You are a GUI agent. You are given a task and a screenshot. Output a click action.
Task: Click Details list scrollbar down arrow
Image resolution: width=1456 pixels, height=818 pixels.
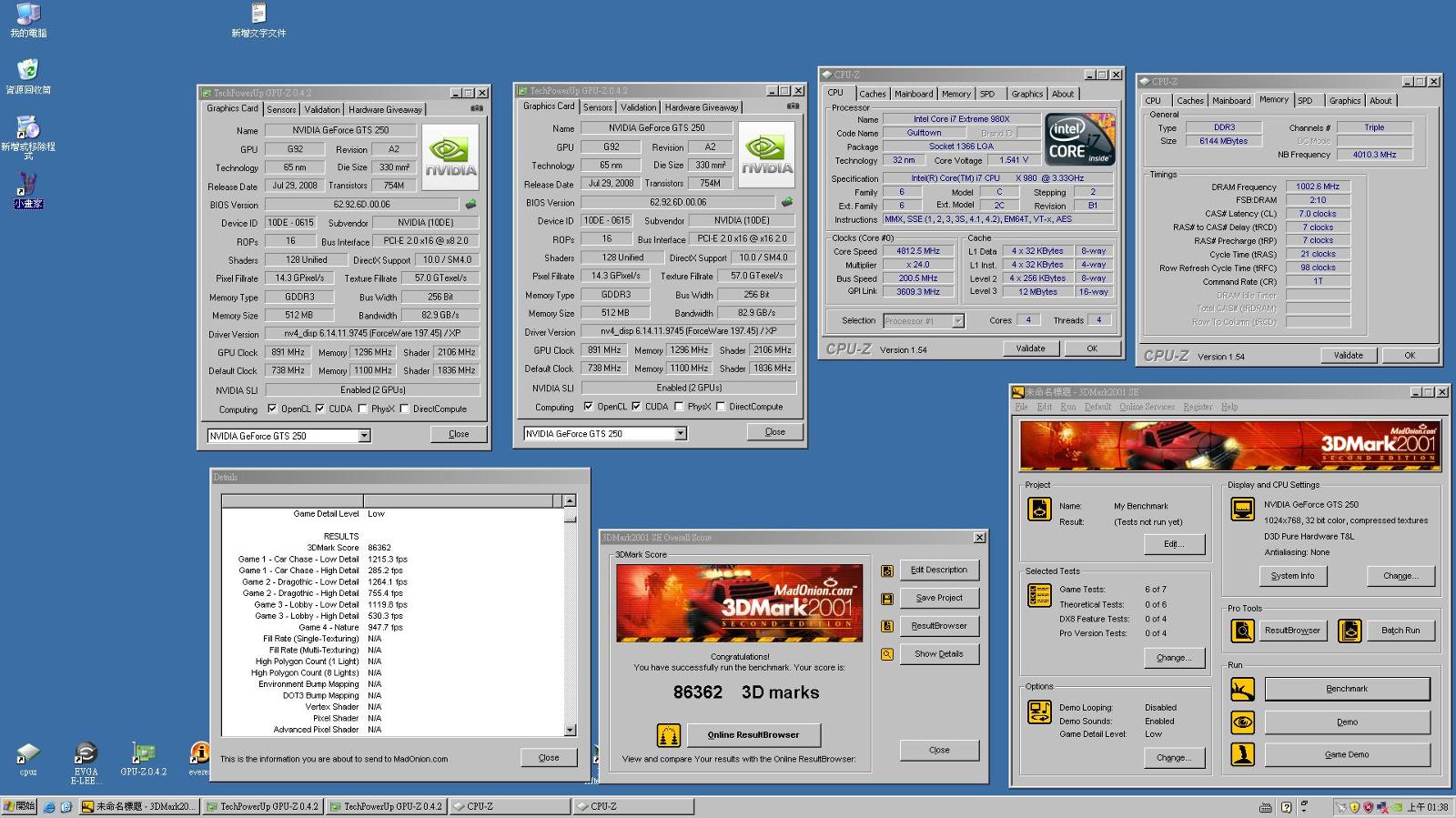(x=570, y=730)
